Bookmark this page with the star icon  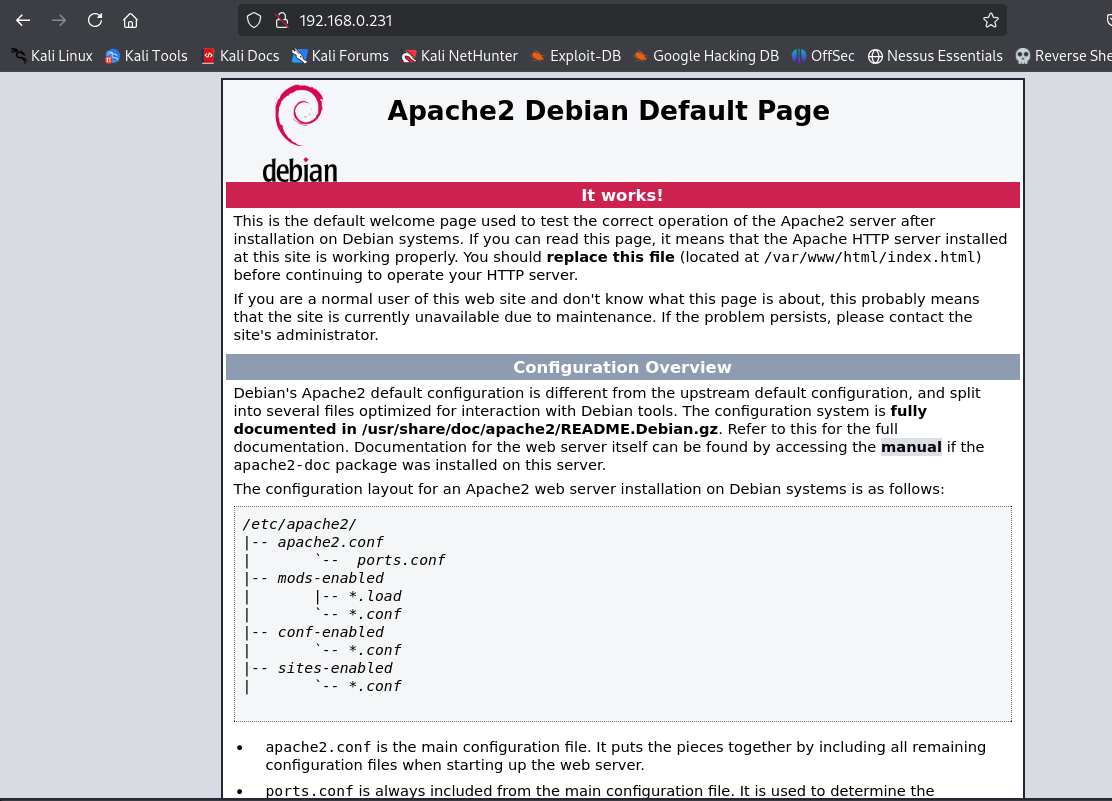tap(991, 21)
